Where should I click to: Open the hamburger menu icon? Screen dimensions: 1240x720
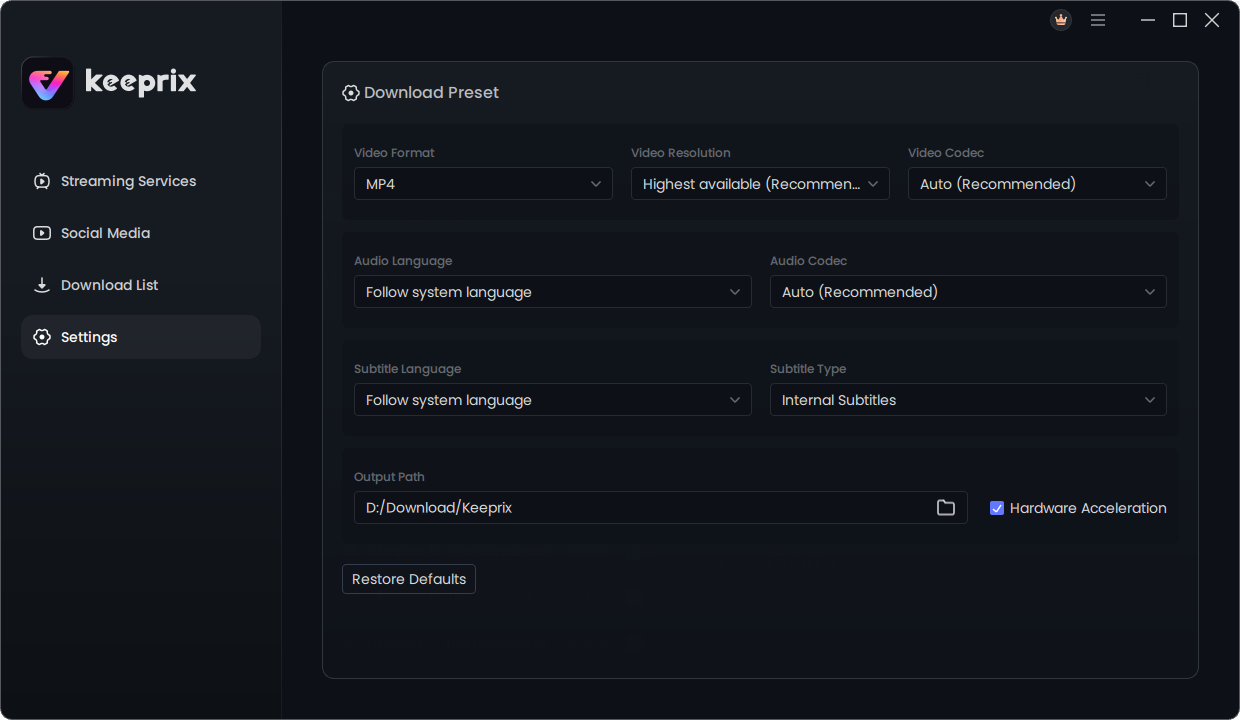1098,20
